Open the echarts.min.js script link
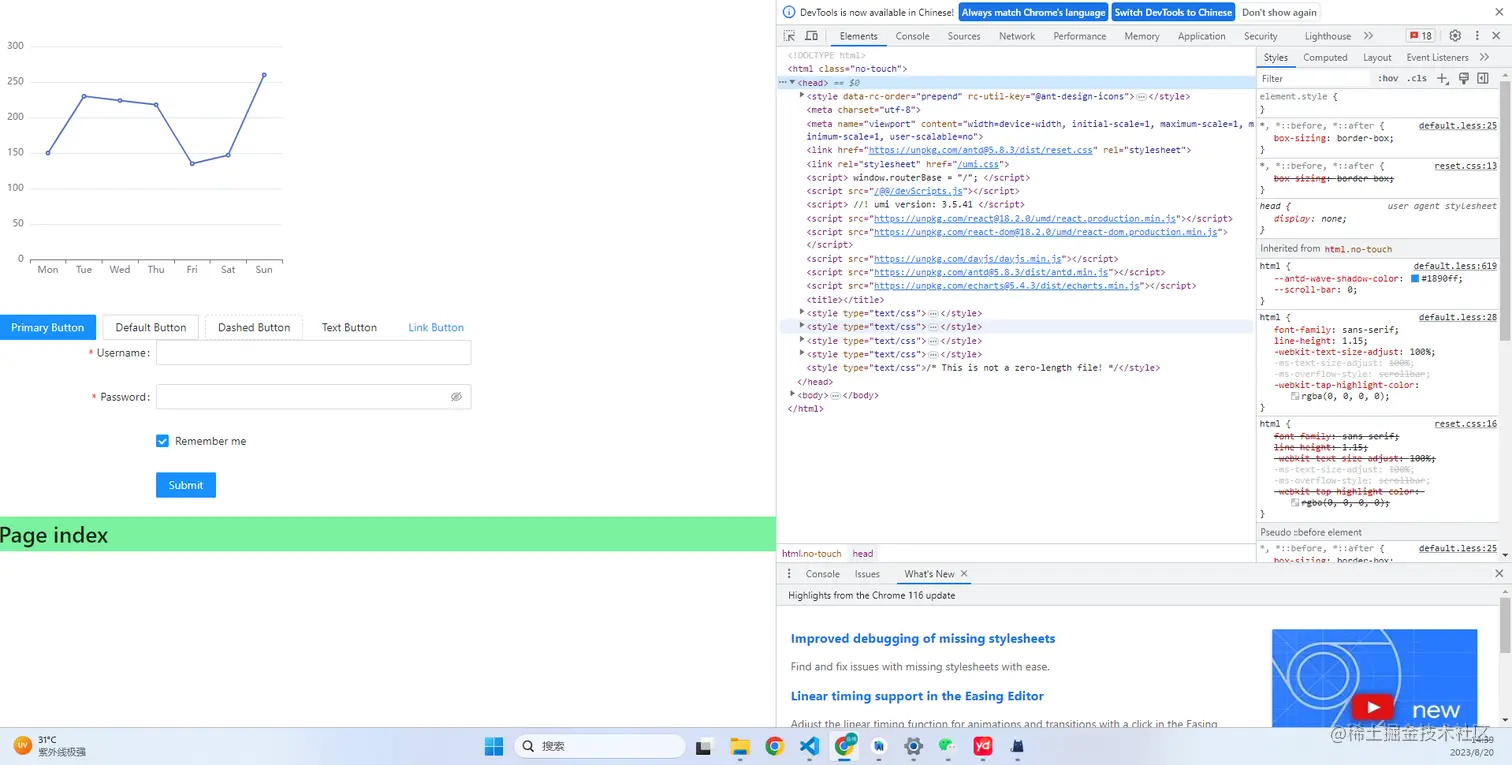 pos(1006,286)
